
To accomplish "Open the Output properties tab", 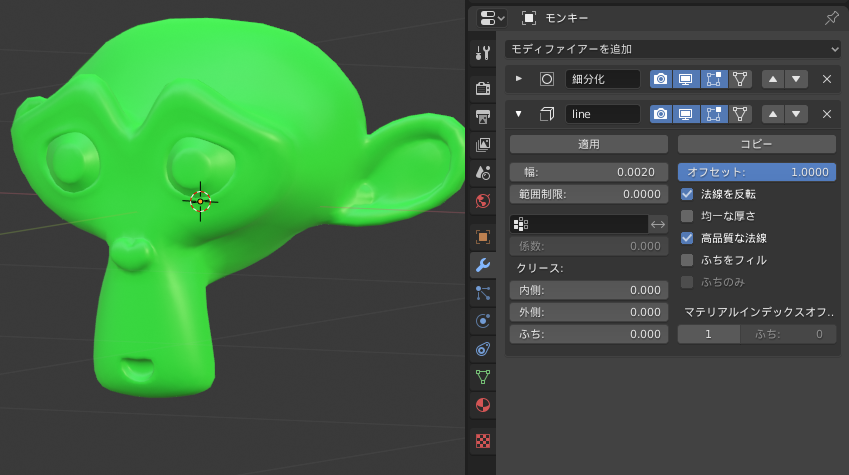I will (x=482, y=116).
